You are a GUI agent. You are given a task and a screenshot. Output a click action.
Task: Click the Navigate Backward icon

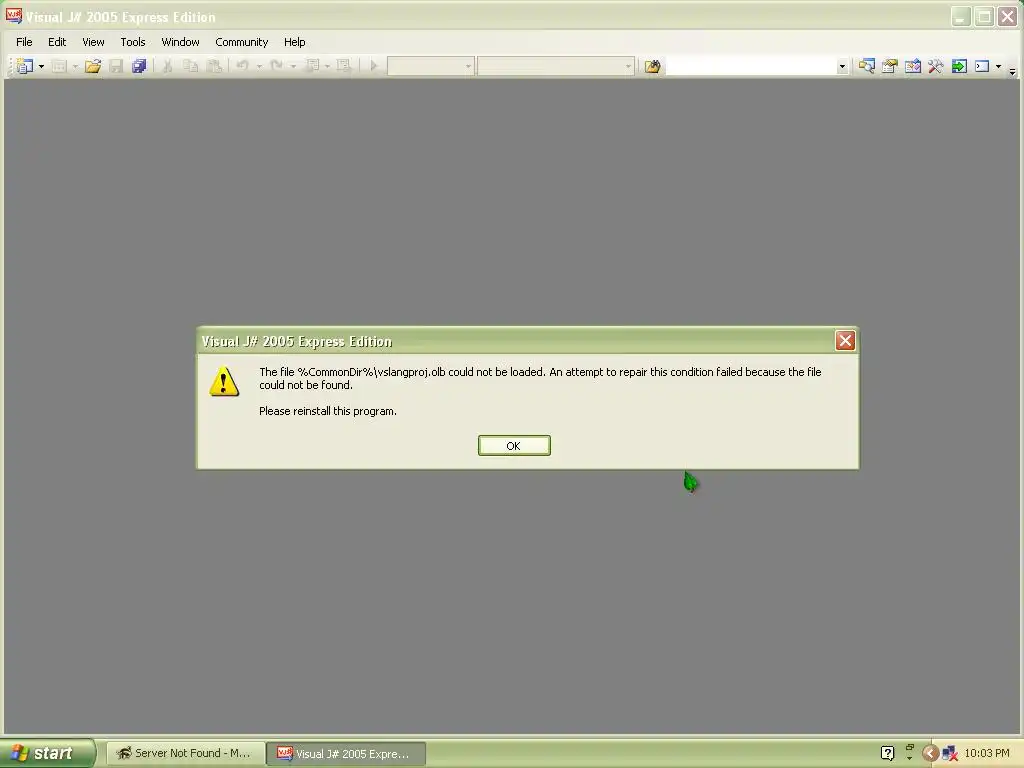[x=313, y=66]
